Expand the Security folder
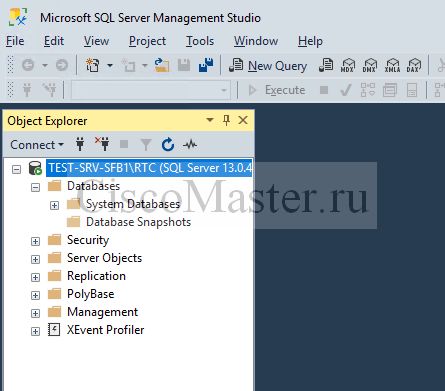The height and width of the screenshot is (391, 445). pyautogui.click(x=35, y=241)
